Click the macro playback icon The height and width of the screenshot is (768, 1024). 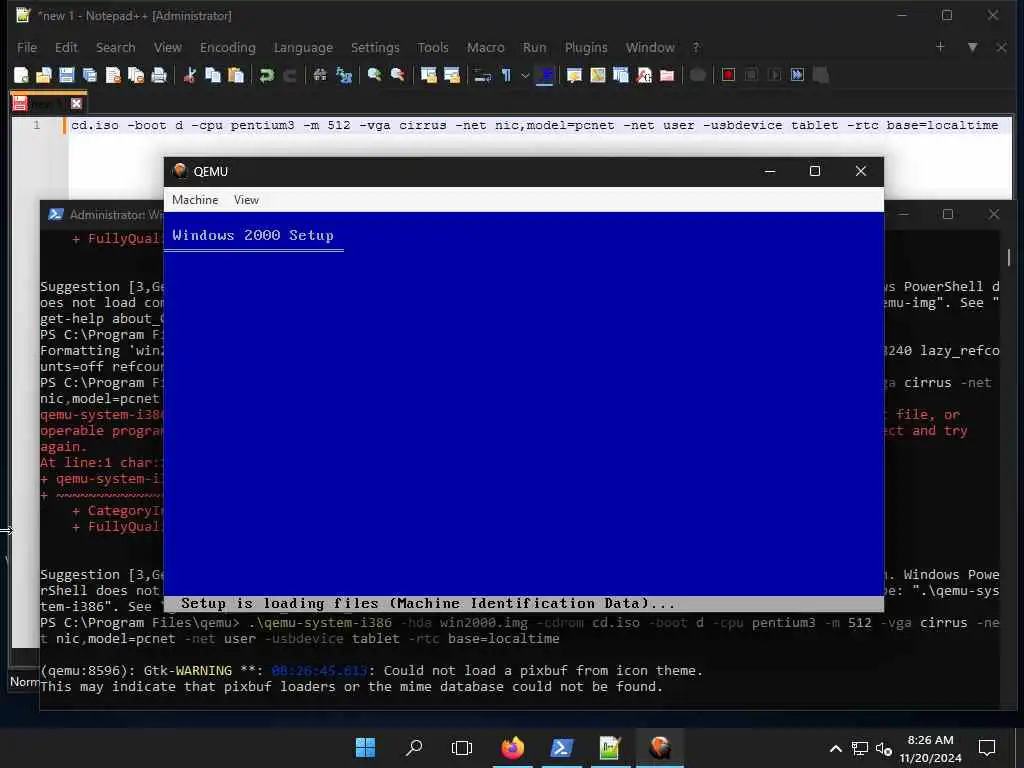click(775, 75)
